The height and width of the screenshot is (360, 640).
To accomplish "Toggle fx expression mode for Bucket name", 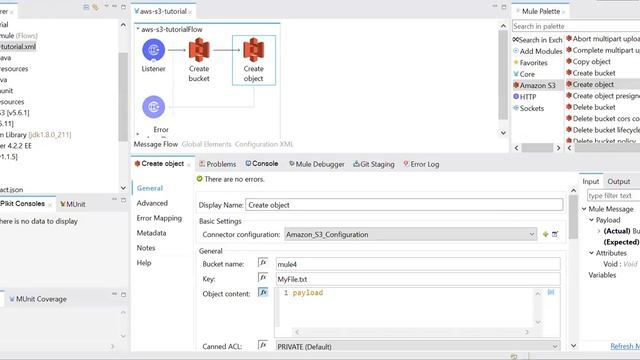I will (263, 262).
